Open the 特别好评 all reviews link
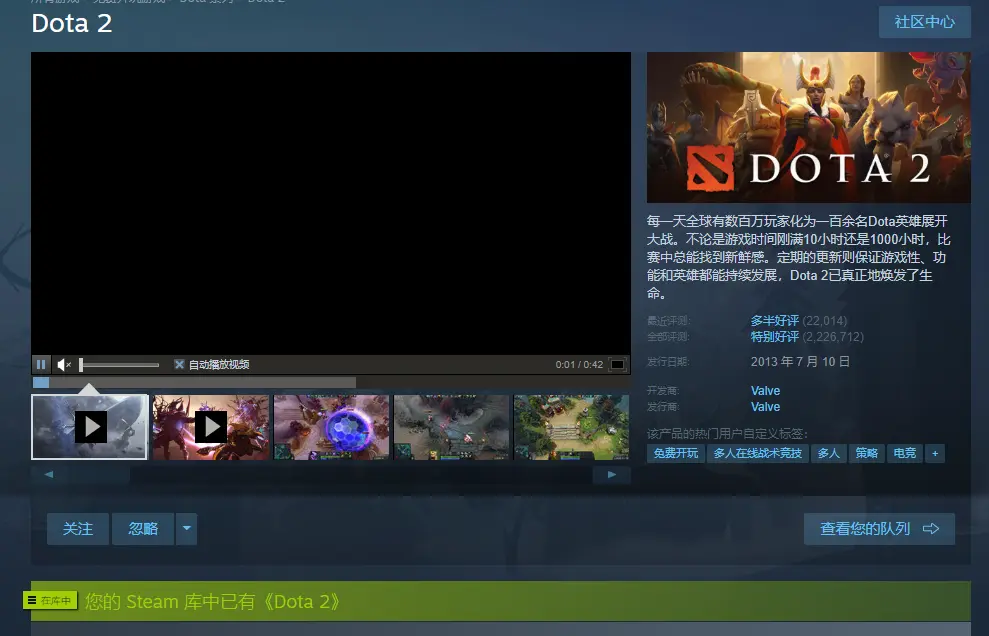989x636 pixels. (775, 337)
